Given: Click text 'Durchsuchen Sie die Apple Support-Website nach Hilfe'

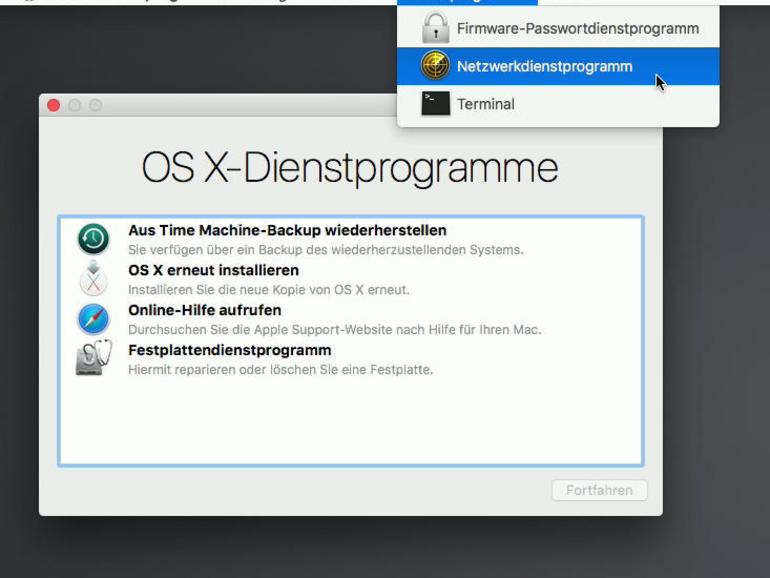Looking at the screenshot, I should pos(292,330).
